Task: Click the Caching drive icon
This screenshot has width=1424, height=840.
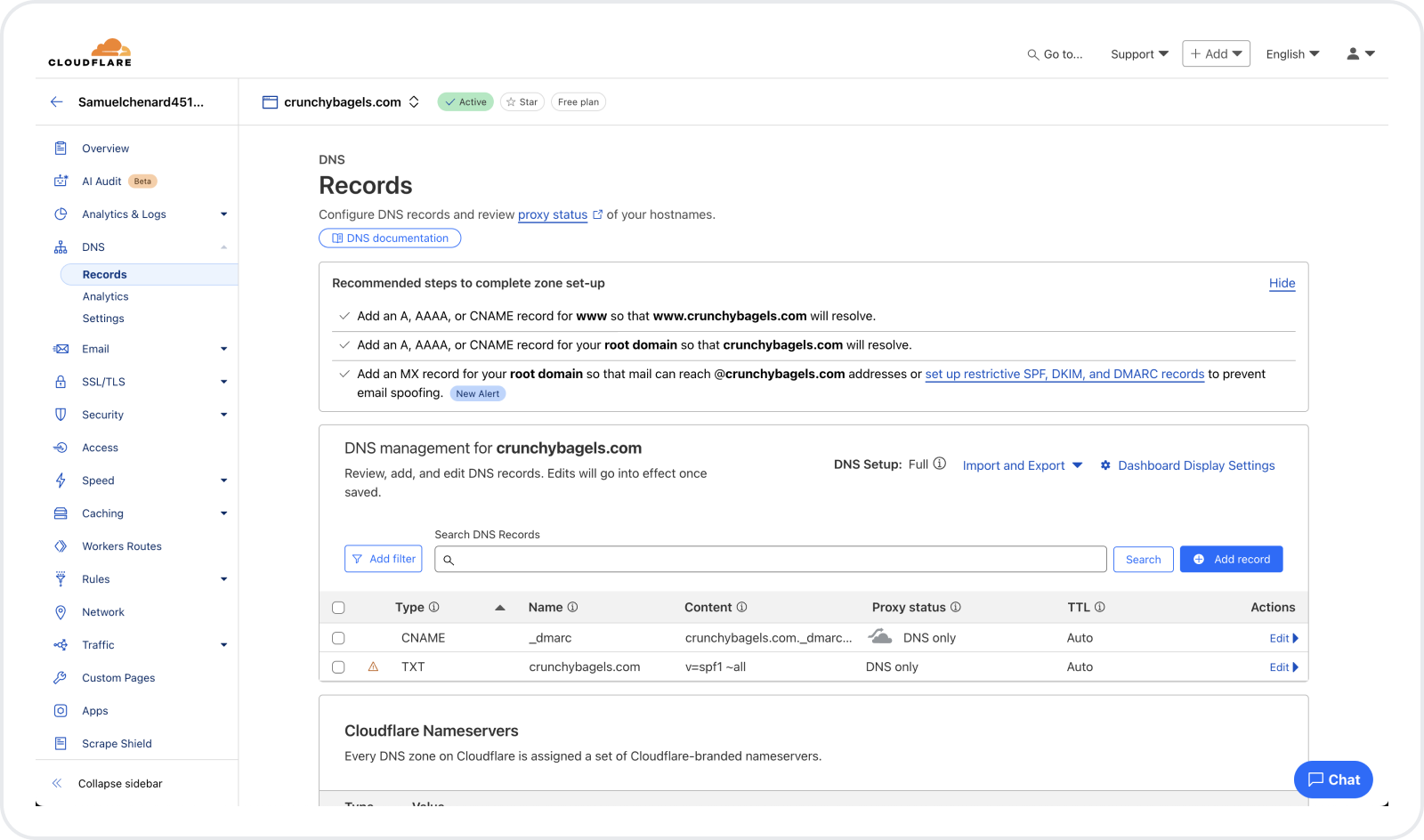Action: (61, 513)
